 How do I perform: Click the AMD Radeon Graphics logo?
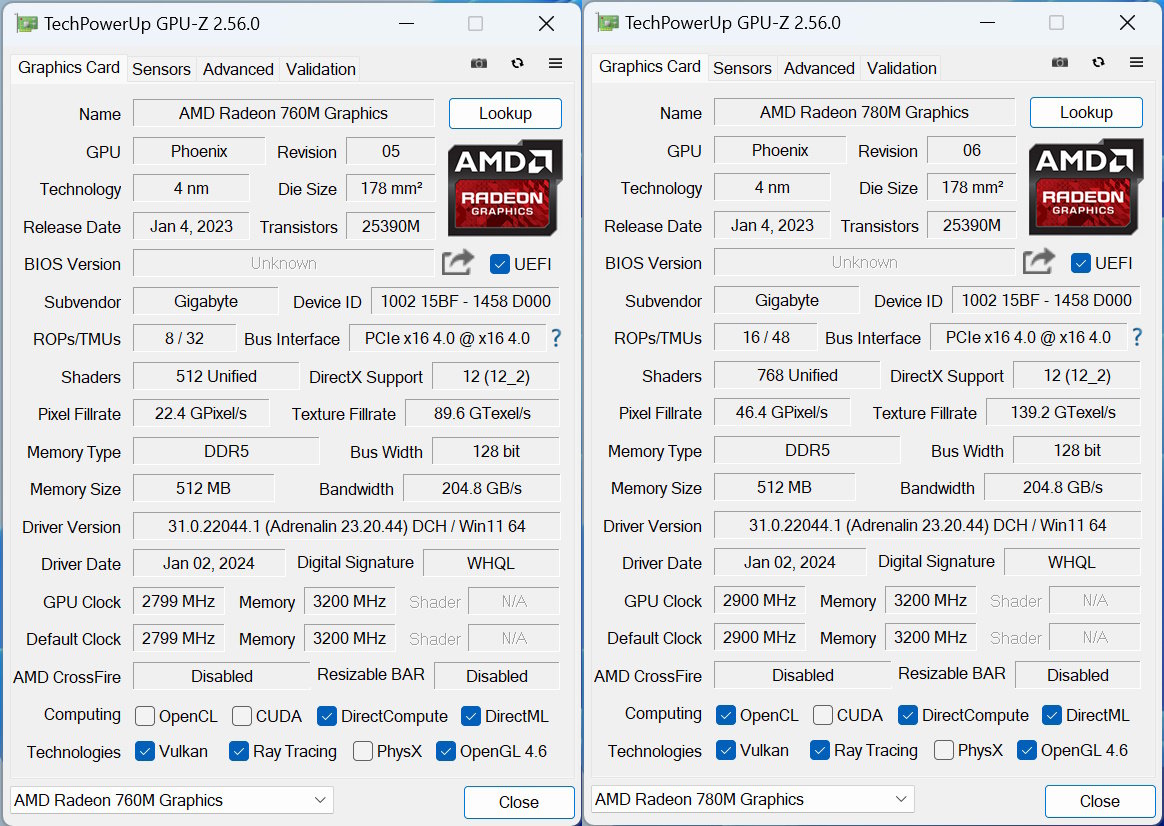tap(505, 188)
